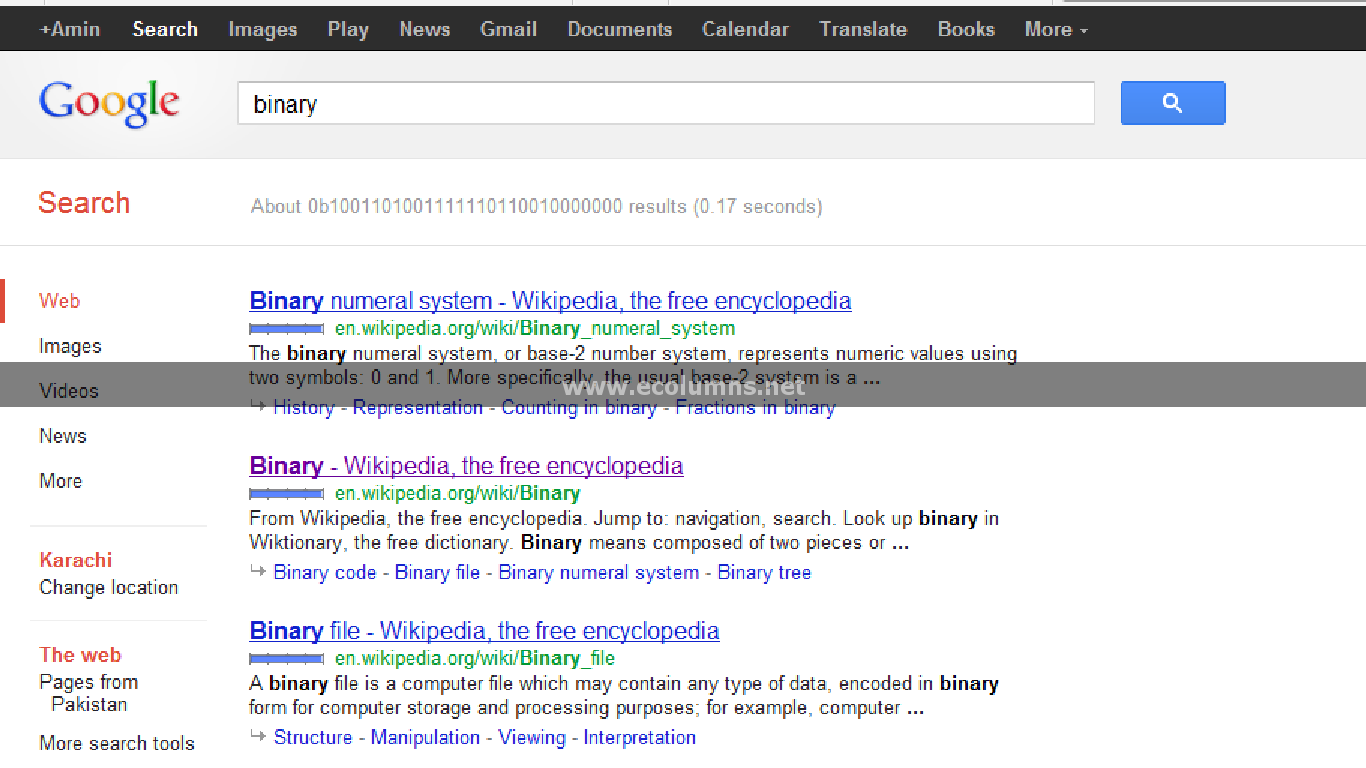Screen dimensions: 1366x768
Task: Select Search in the top bar
Action: coord(165,29)
